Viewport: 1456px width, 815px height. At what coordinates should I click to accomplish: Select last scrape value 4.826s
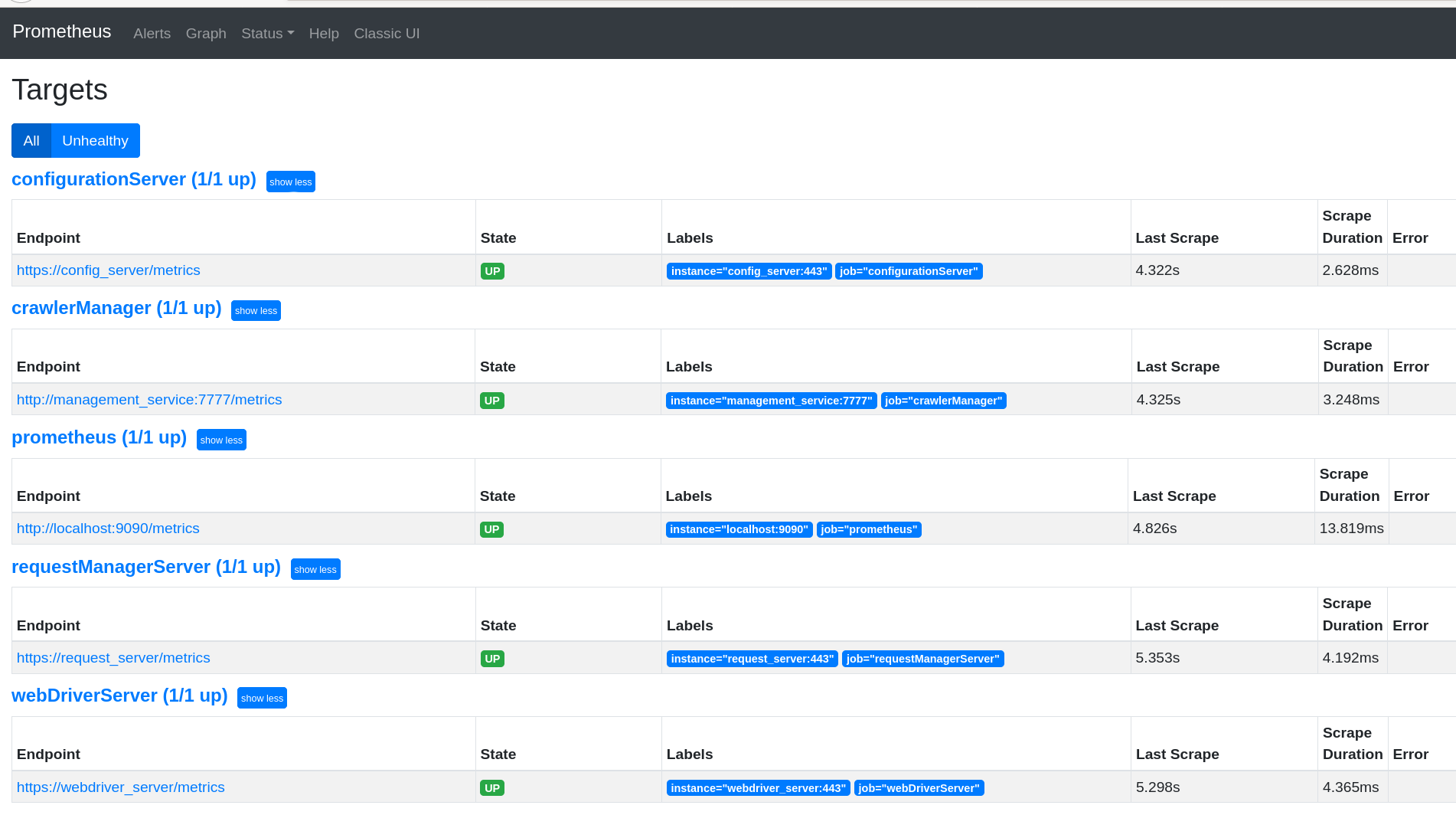(1154, 529)
